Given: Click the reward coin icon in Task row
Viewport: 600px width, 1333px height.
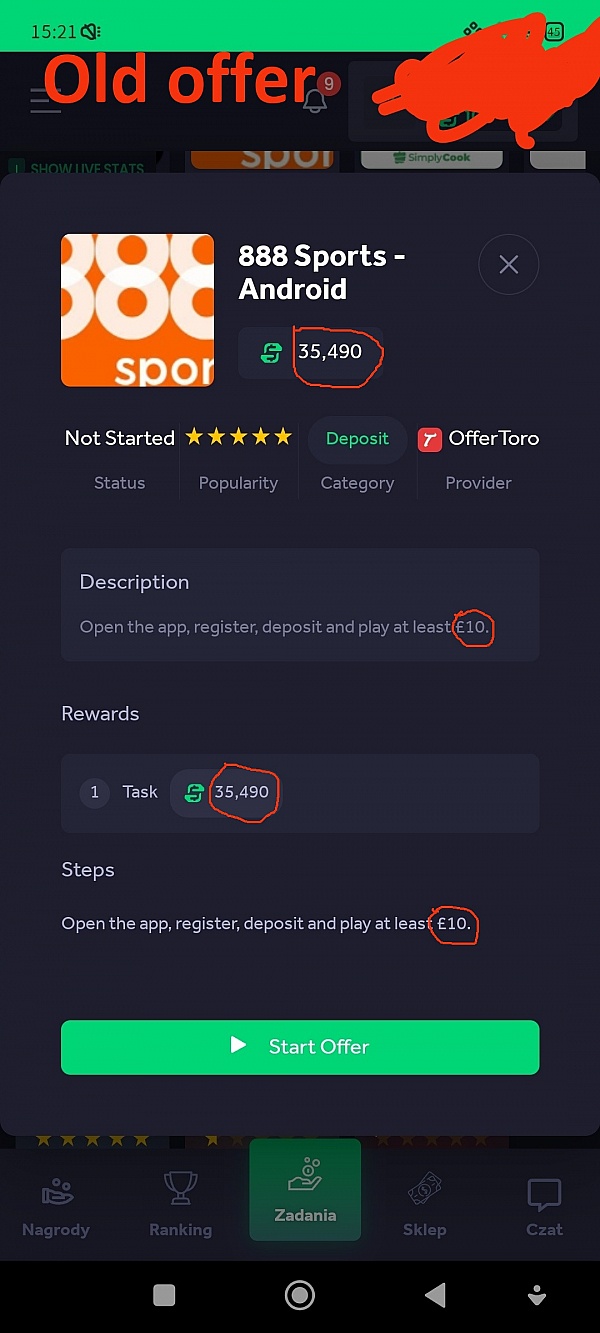Looking at the screenshot, I should pyautogui.click(x=195, y=793).
